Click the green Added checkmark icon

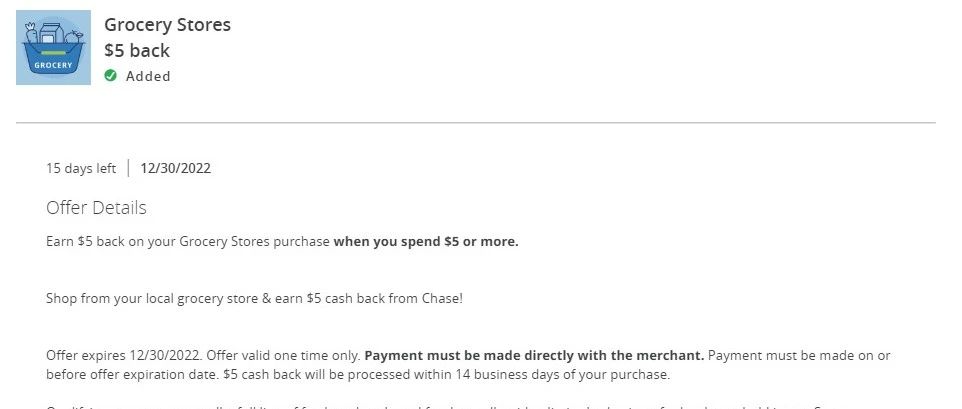[110, 75]
